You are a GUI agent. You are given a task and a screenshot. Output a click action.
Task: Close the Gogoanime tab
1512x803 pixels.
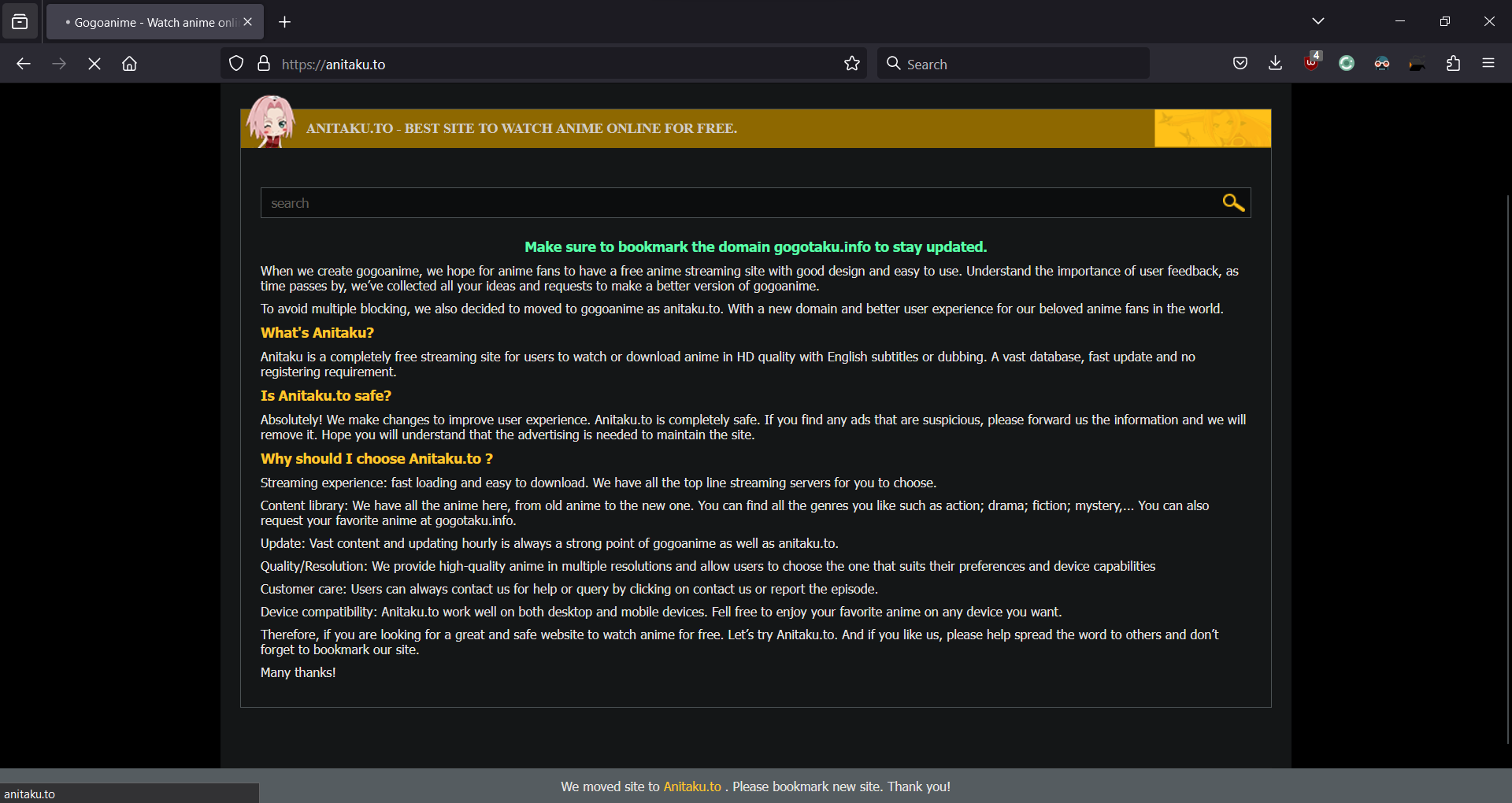click(248, 22)
